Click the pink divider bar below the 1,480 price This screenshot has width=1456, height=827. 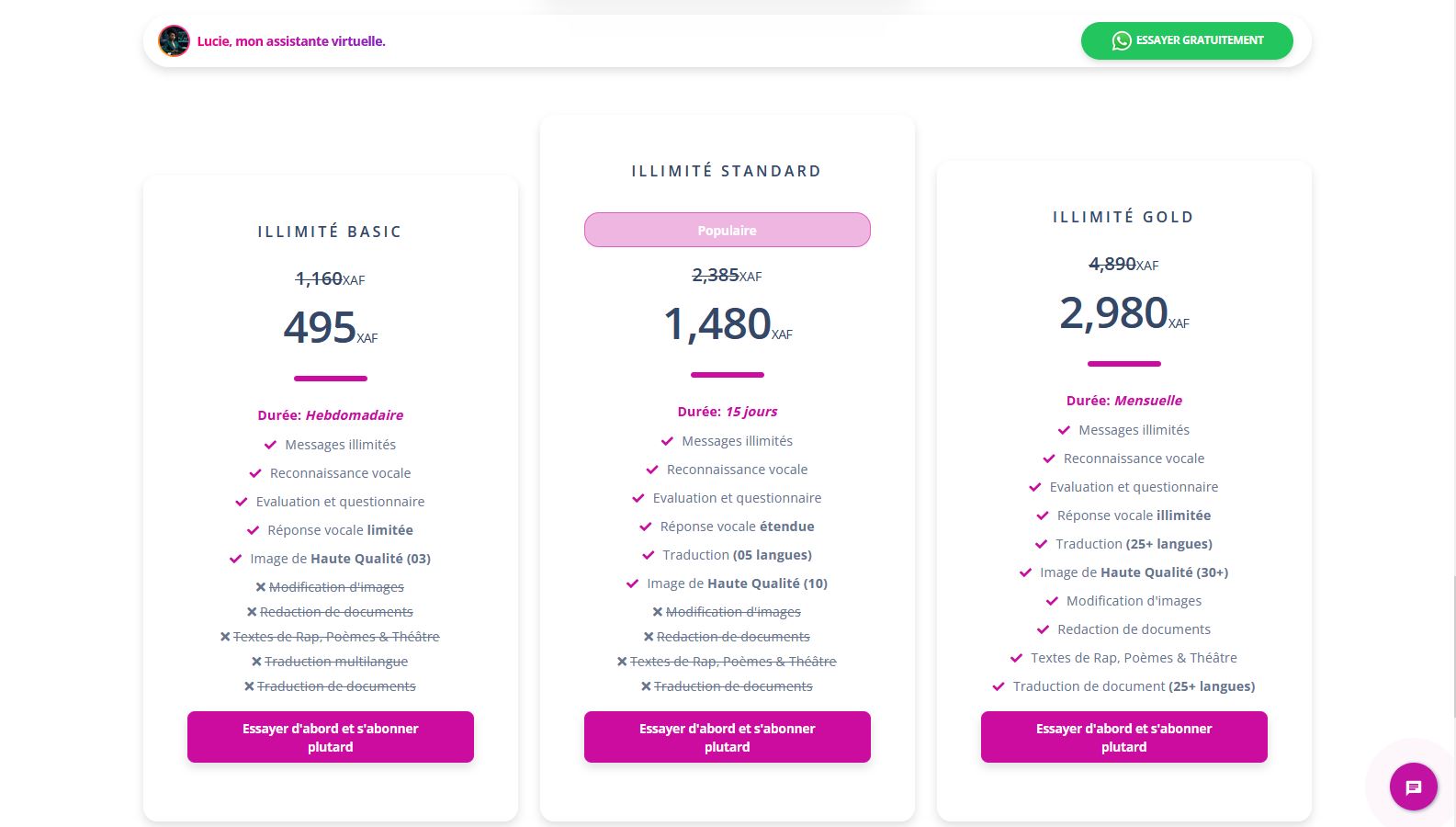click(x=727, y=374)
